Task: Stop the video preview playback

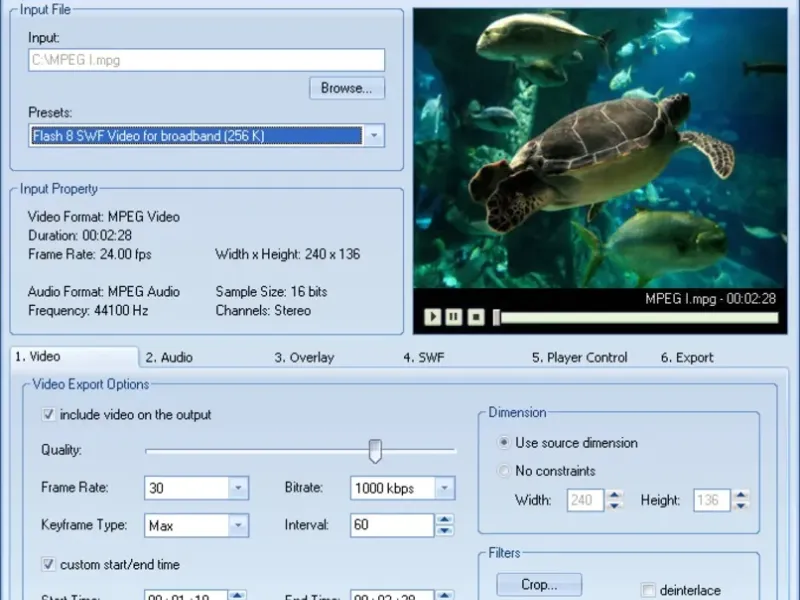Action: (x=476, y=317)
